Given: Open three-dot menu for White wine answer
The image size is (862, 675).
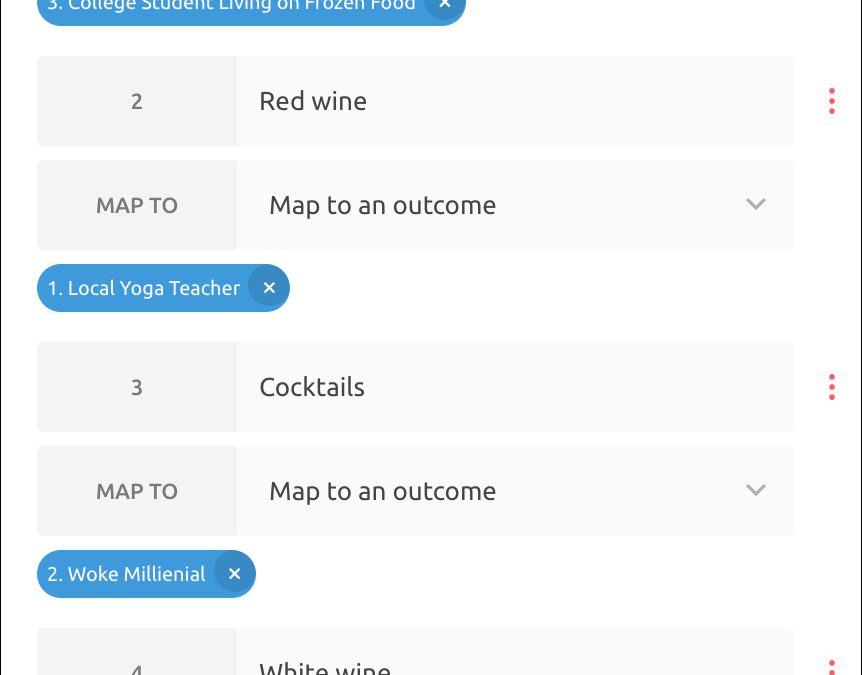Looking at the screenshot, I should click(831, 666).
